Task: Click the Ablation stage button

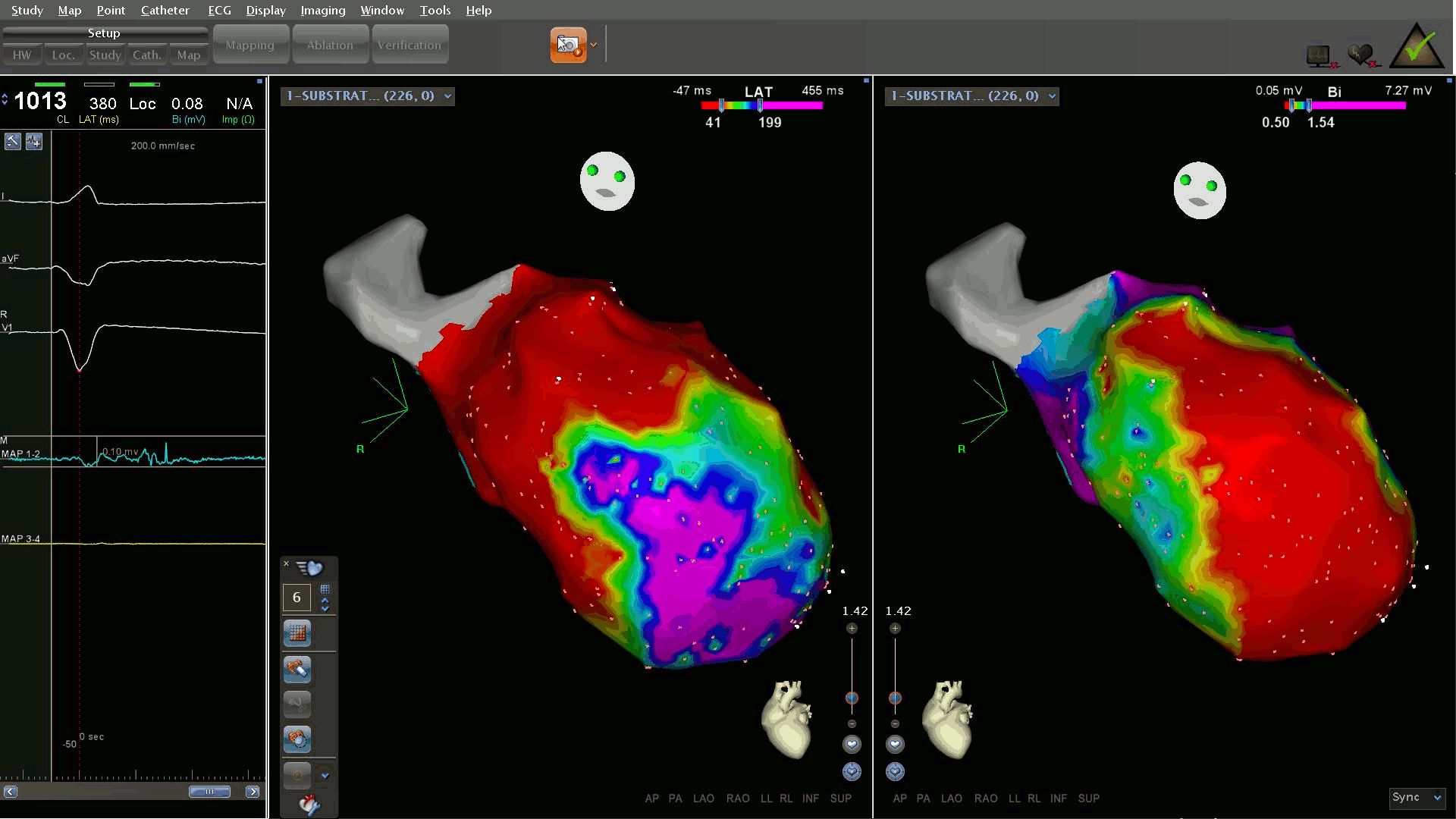Action: (330, 45)
